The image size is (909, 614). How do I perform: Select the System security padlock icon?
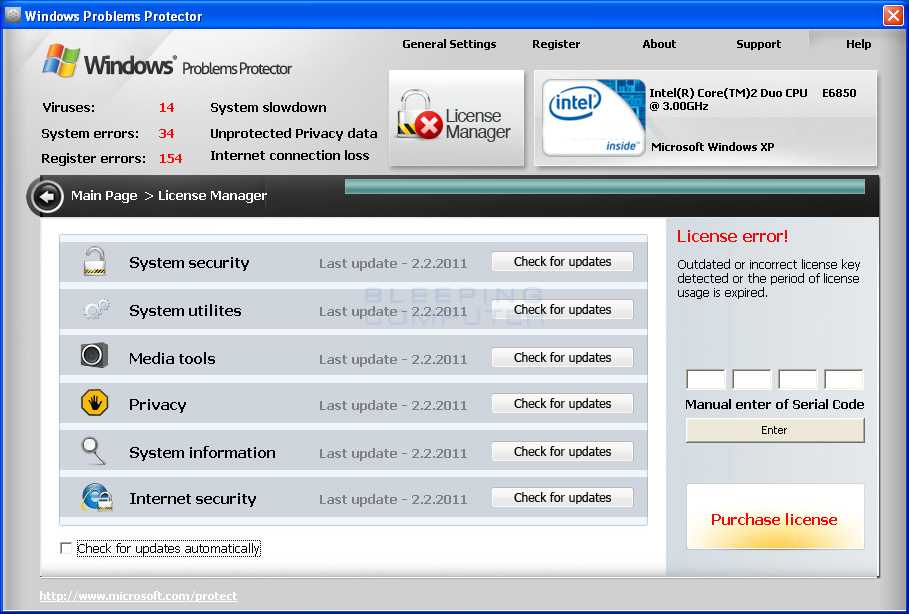[x=93, y=262]
